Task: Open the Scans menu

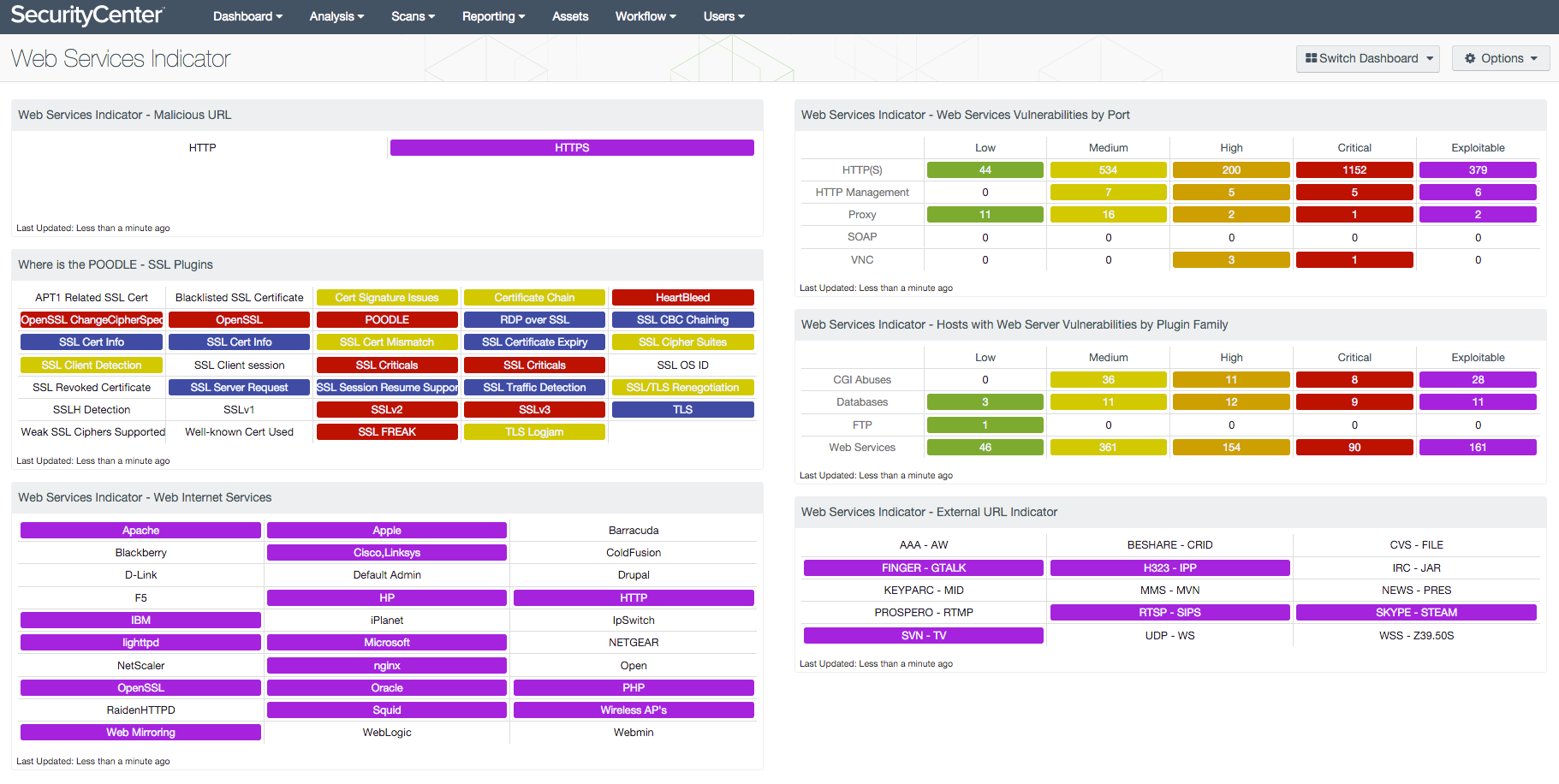Action: [x=413, y=16]
